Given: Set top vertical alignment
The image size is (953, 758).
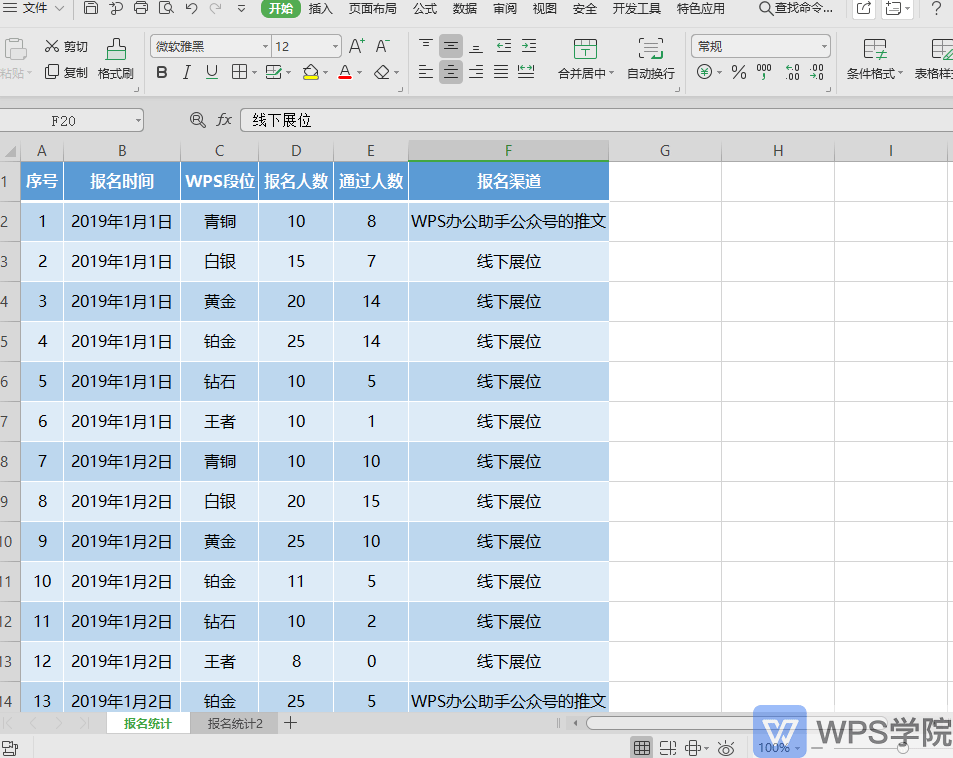Looking at the screenshot, I should (425, 46).
